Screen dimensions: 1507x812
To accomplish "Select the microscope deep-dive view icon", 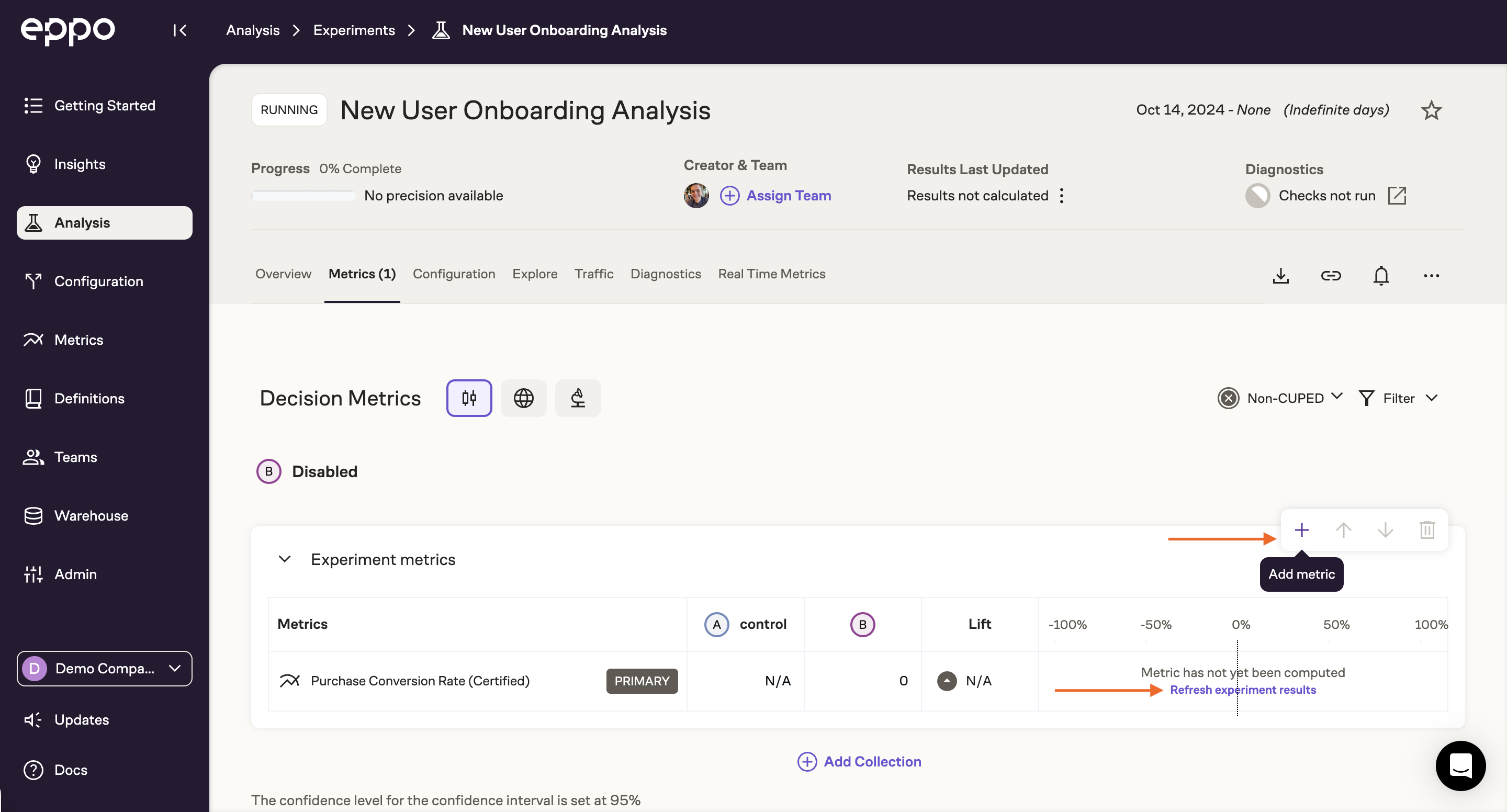I will click(578, 398).
